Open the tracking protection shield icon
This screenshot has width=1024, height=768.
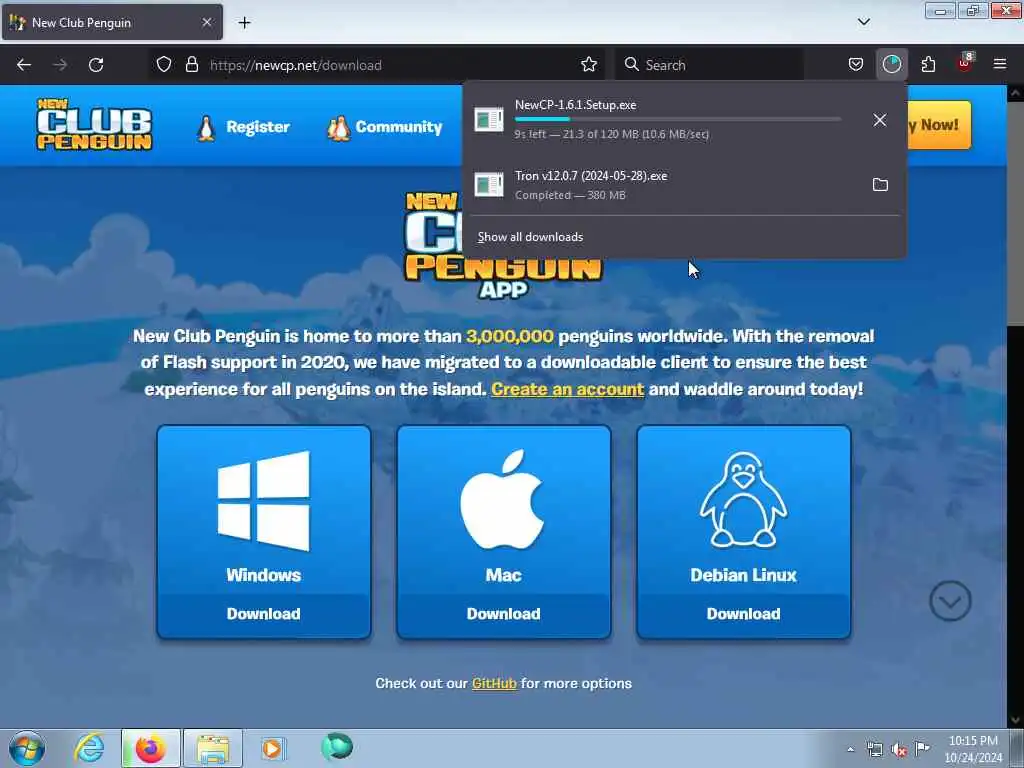coord(164,65)
